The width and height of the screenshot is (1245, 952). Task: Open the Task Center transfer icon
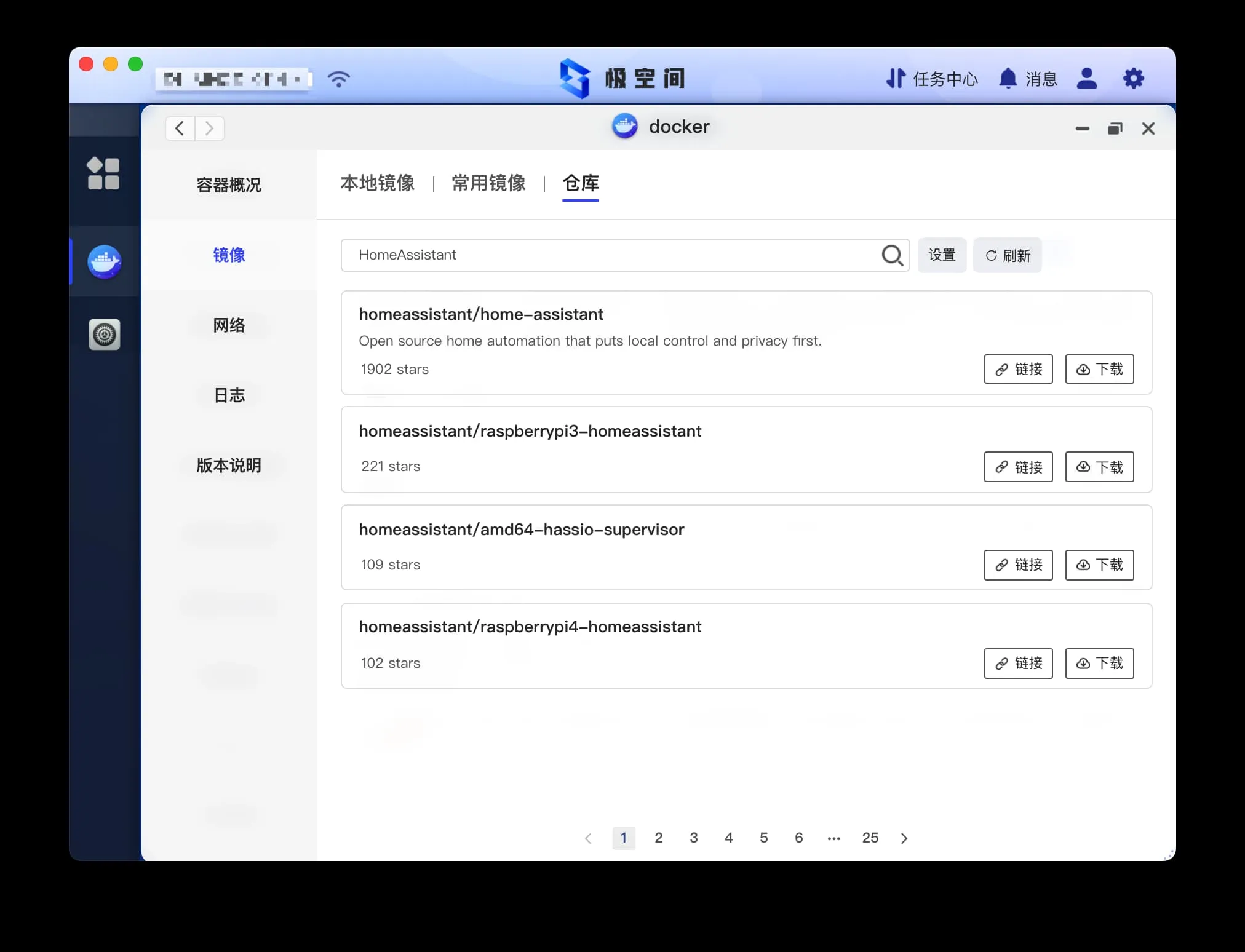pos(896,79)
